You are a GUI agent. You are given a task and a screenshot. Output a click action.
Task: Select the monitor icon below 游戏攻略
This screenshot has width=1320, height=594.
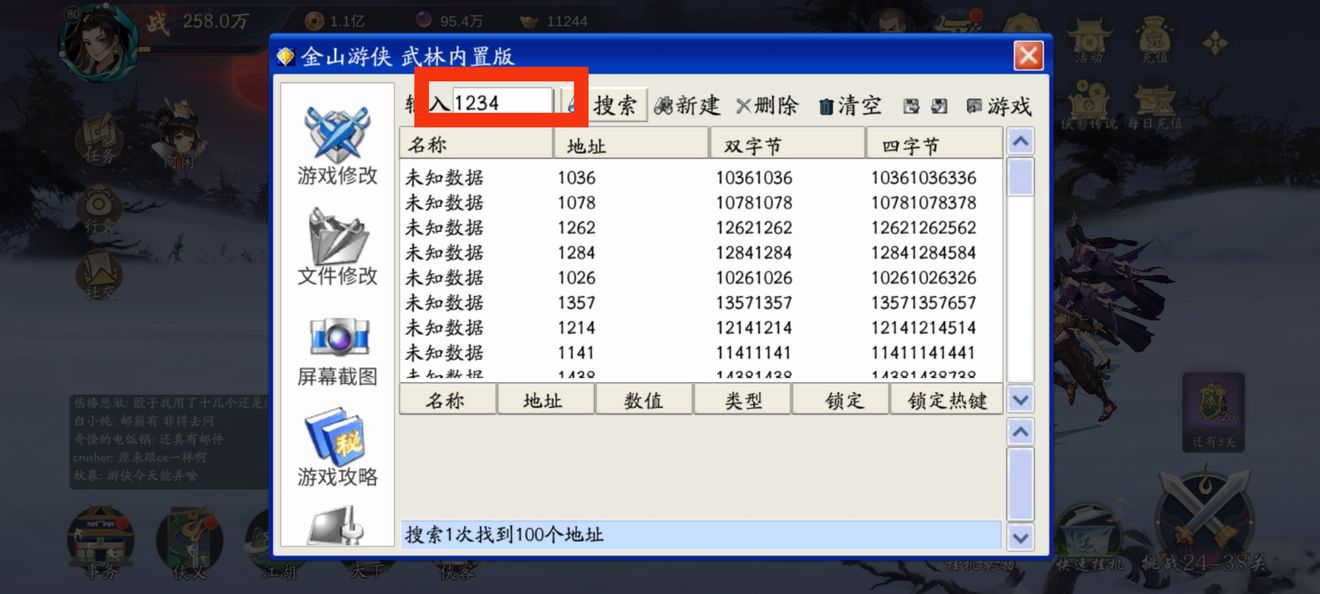[337, 525]
